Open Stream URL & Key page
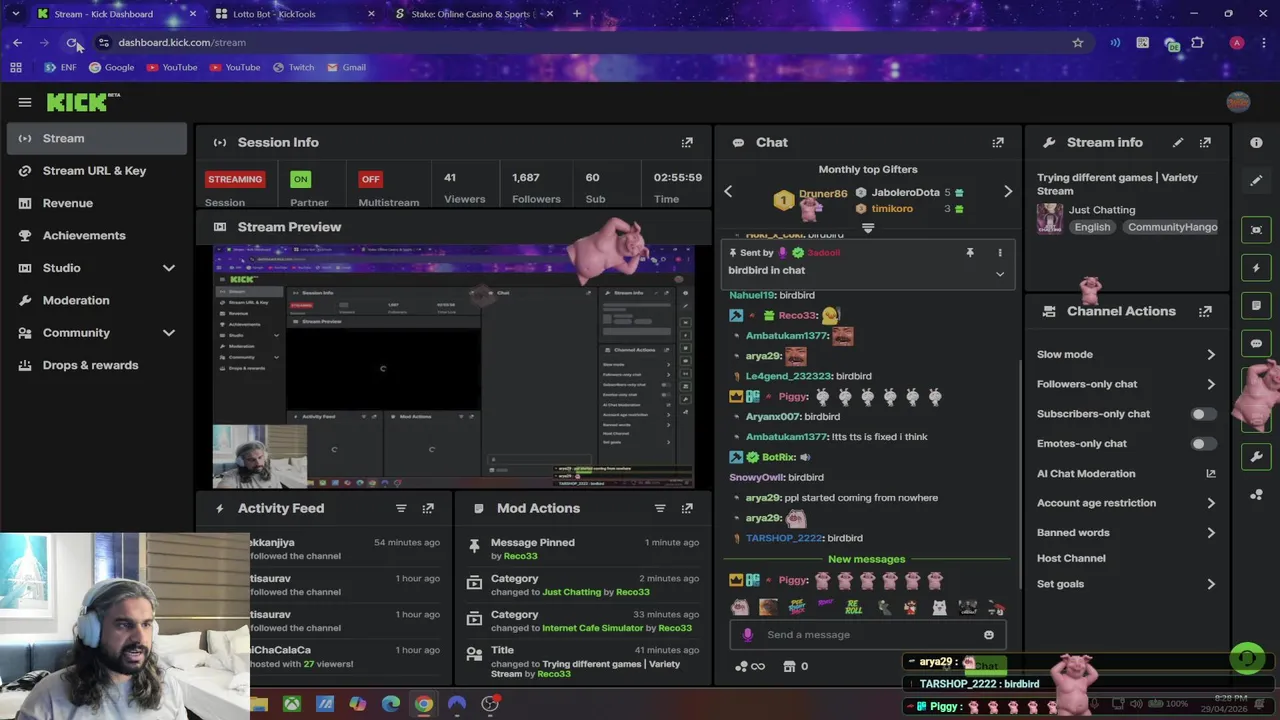This screenshot has width=1280, height=720. (97, 171)
